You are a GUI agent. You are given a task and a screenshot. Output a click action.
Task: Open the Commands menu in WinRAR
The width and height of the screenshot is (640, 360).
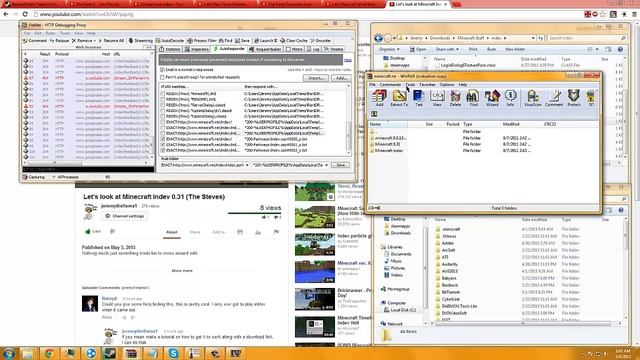tap(390, 84)
